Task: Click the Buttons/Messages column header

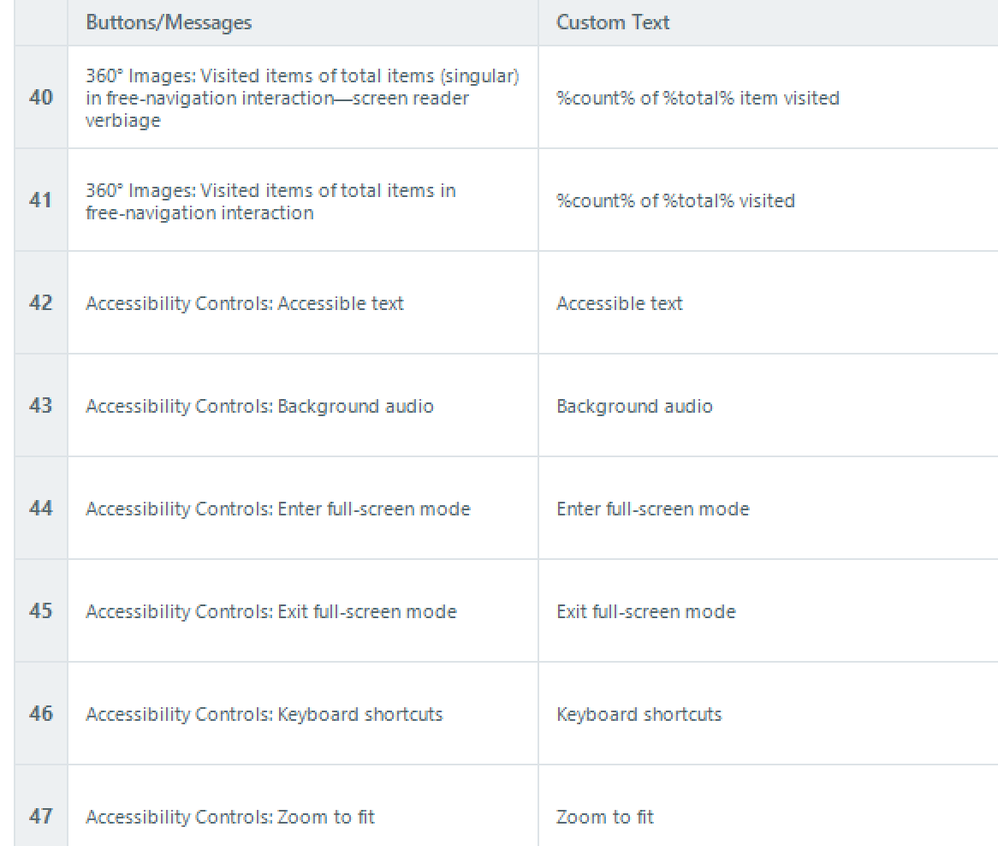Action: [x=169, y=22]
